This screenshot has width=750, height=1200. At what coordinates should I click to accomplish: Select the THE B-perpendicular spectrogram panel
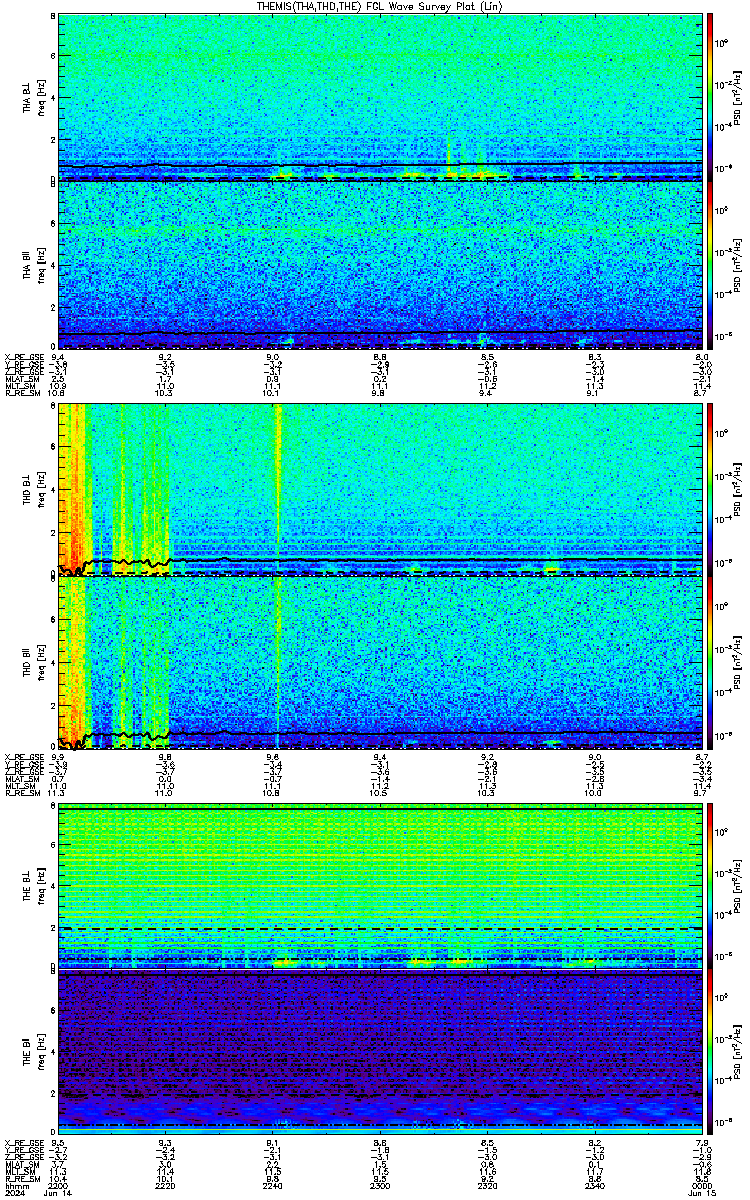pyautogui.click(x=380, y=886)
